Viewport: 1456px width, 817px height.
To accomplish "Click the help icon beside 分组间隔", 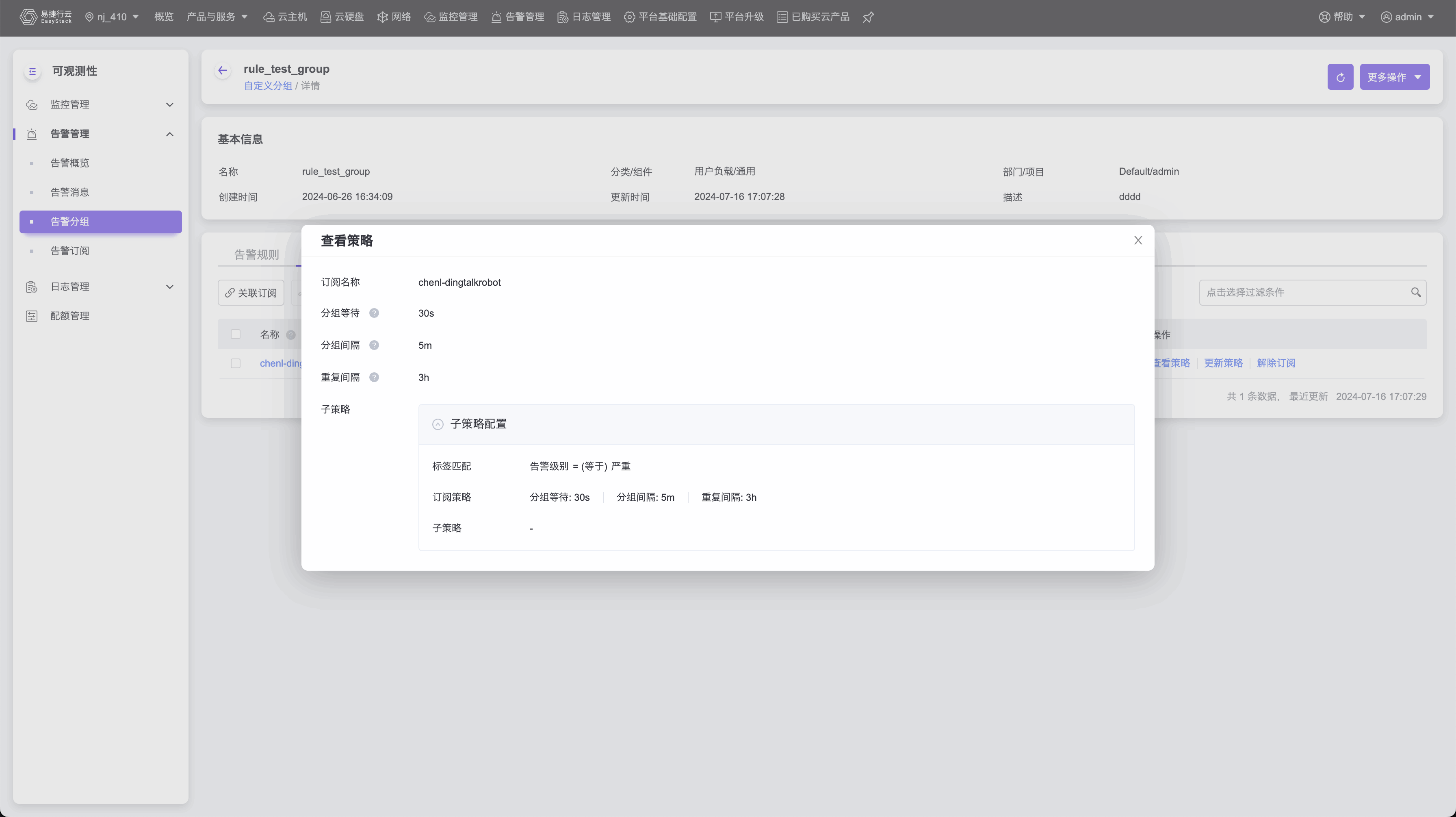I will pos(374,345).
